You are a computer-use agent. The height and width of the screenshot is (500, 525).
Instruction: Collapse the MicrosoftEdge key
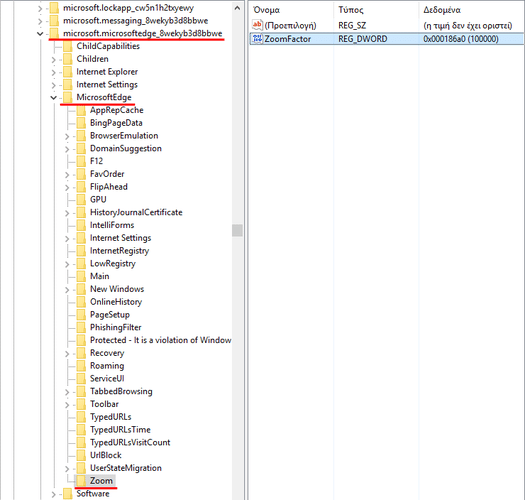pos(53,97)
